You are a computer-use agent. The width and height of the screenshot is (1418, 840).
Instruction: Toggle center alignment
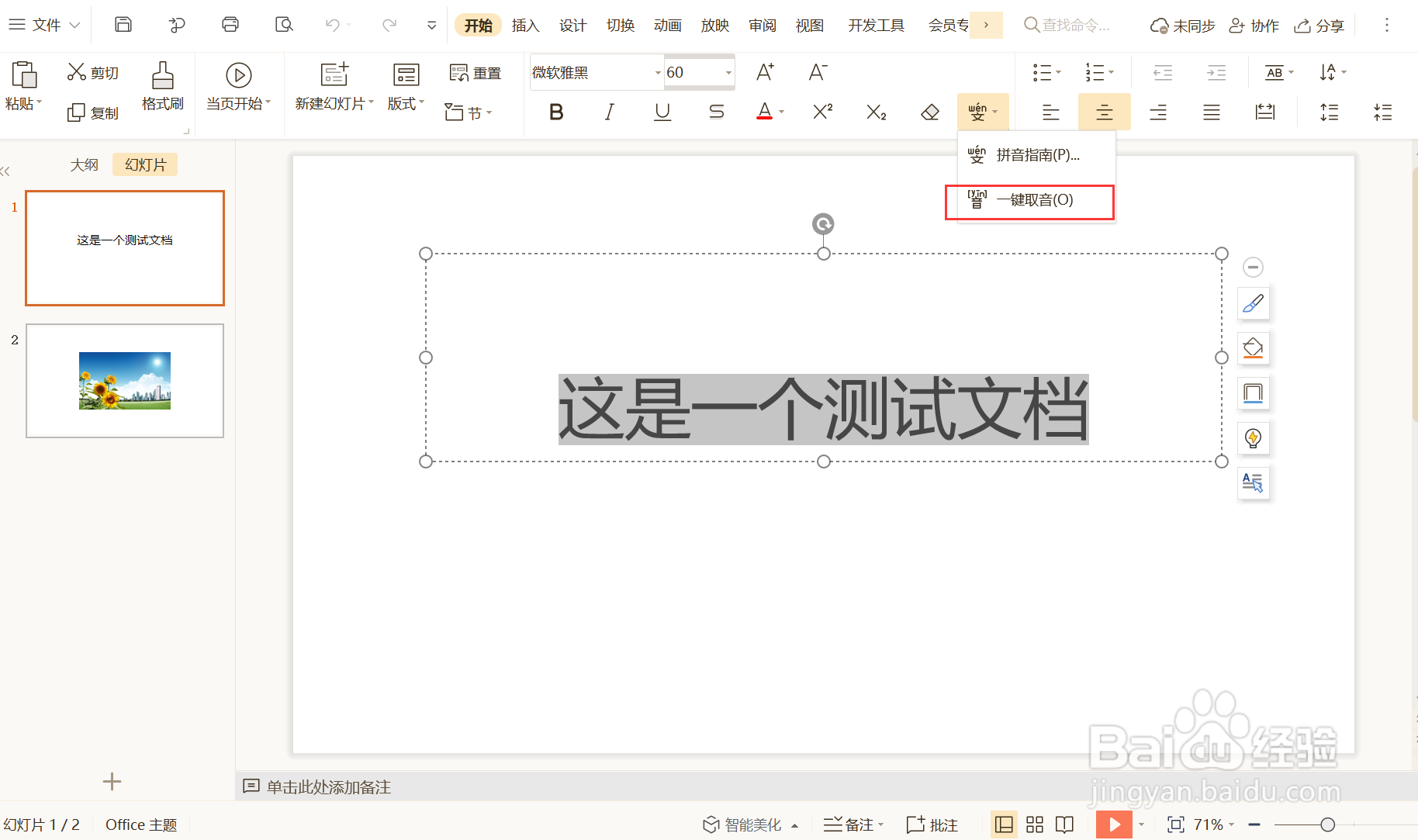1105,112
